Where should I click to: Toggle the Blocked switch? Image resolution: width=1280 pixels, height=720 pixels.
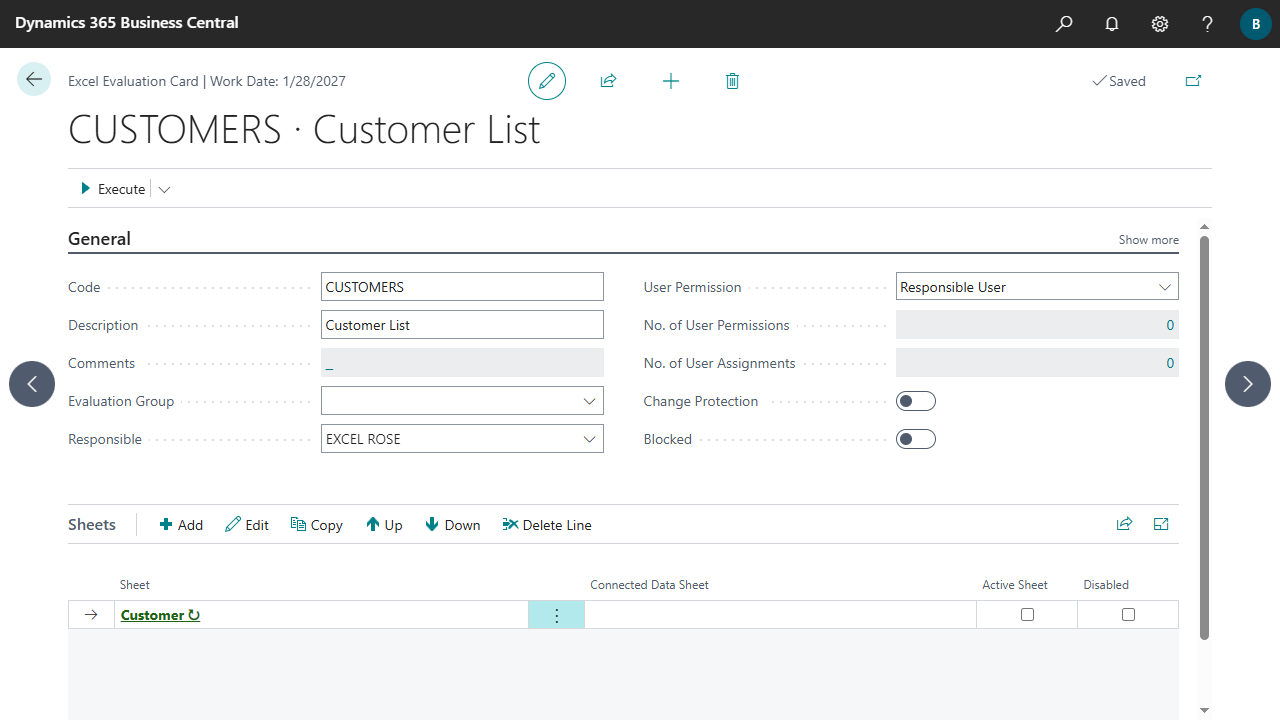[x=915, y=439]
